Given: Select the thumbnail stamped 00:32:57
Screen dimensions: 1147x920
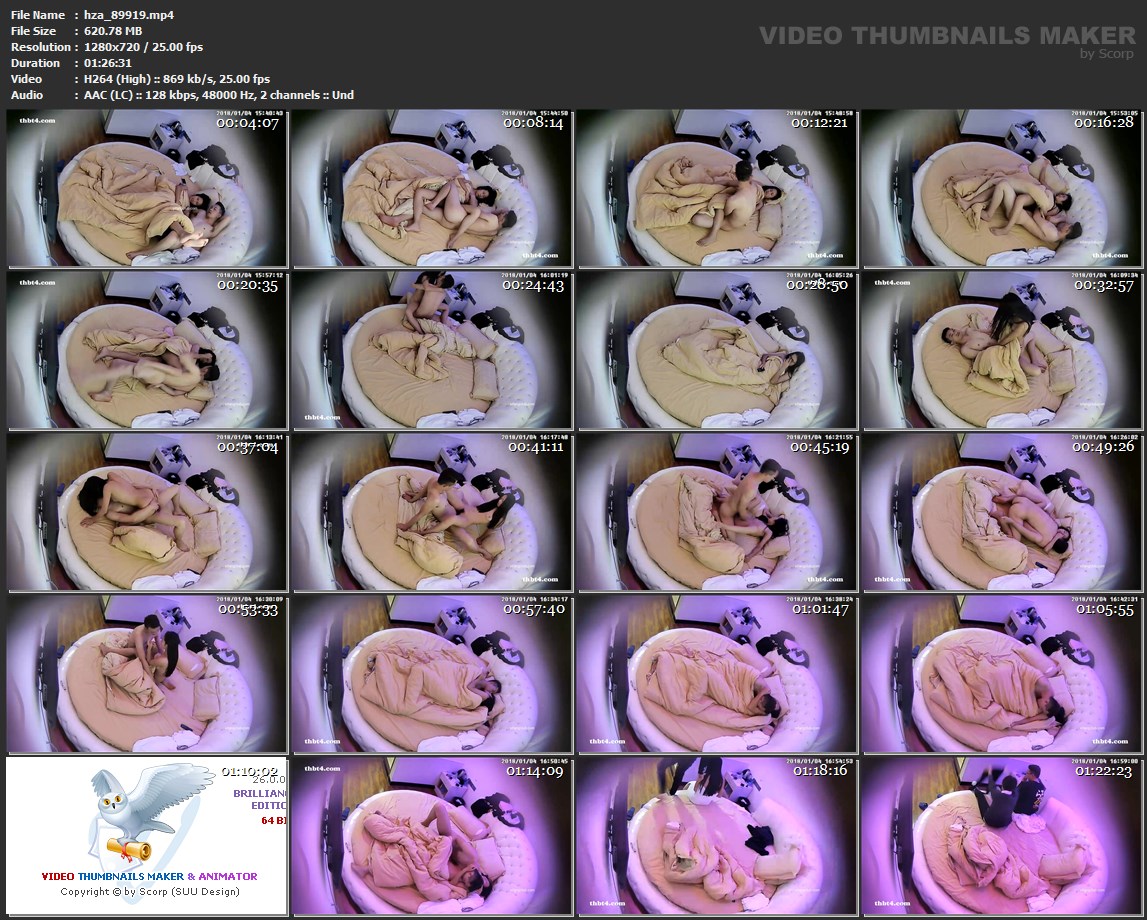Looking at the screenshot, I should click(1001, 350).
